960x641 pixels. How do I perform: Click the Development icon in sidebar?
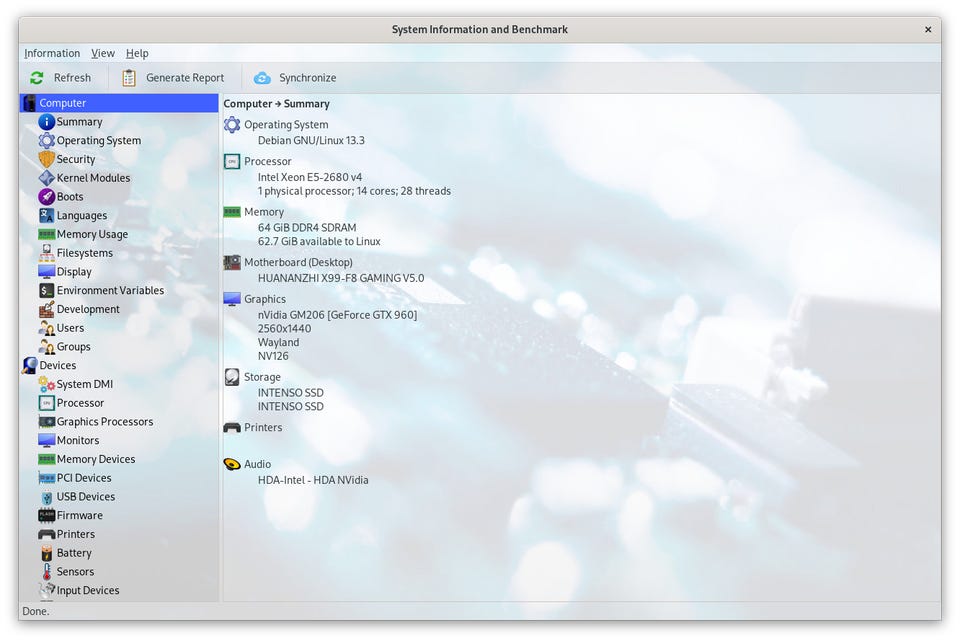coord(47,309)
